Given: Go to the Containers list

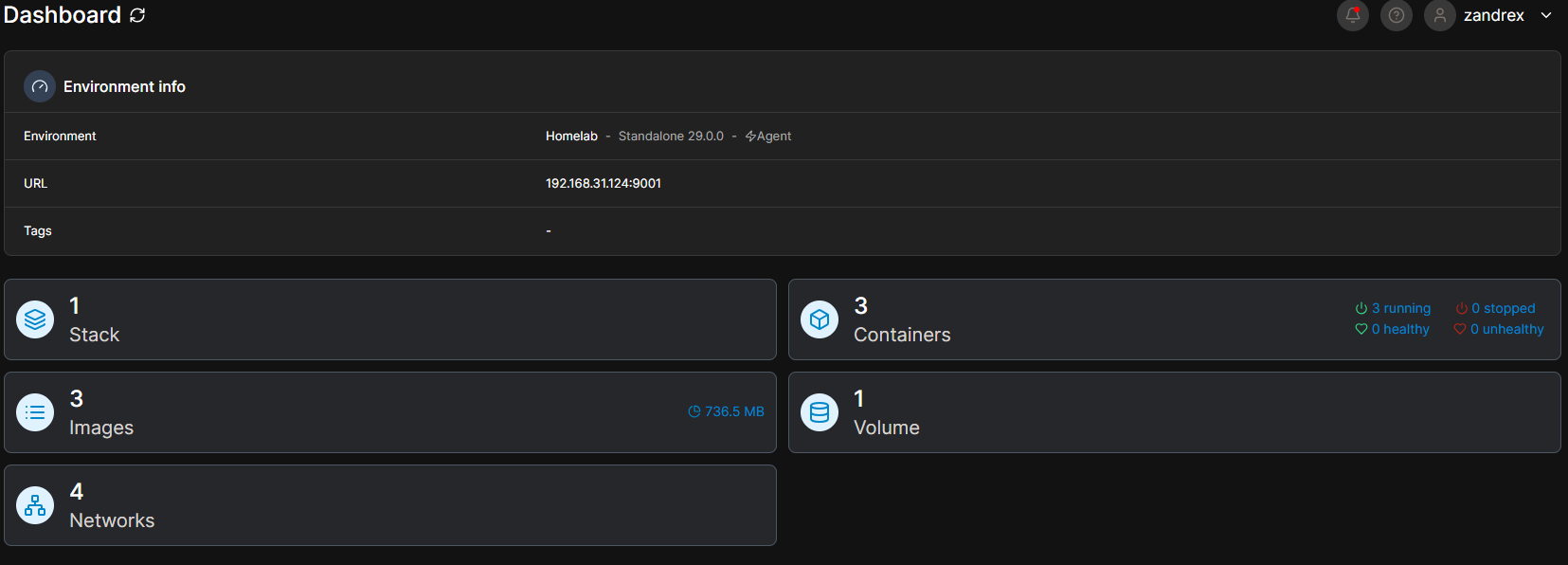Looking at the screenshot, I should tap(1042, 319).
